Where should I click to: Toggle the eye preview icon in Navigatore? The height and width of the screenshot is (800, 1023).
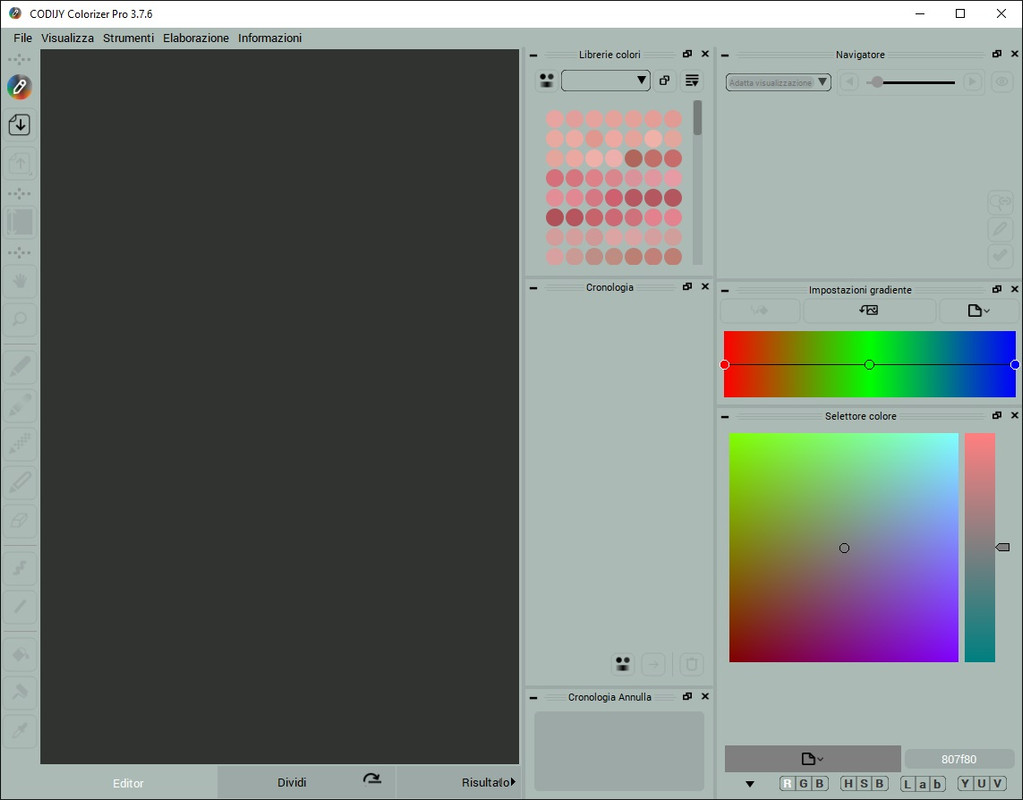pos(1001,82)
